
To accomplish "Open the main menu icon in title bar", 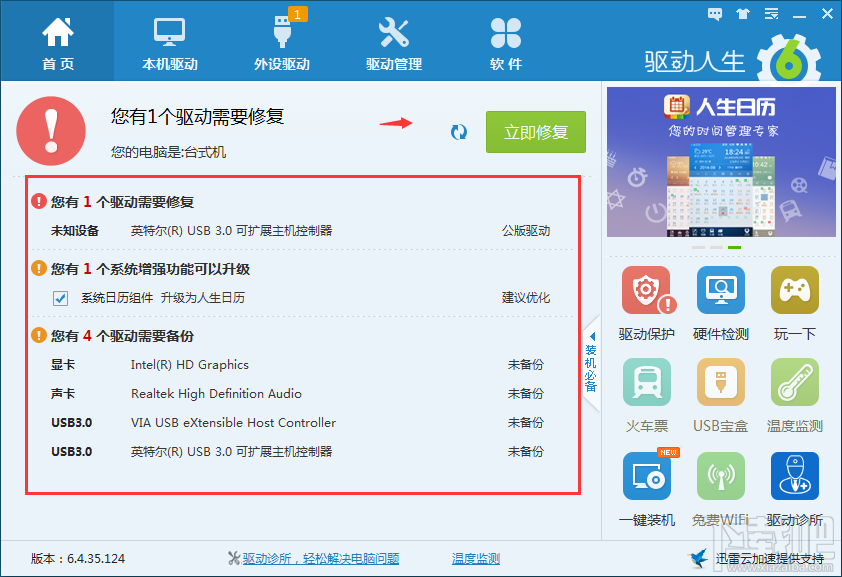I will point(772,14).
